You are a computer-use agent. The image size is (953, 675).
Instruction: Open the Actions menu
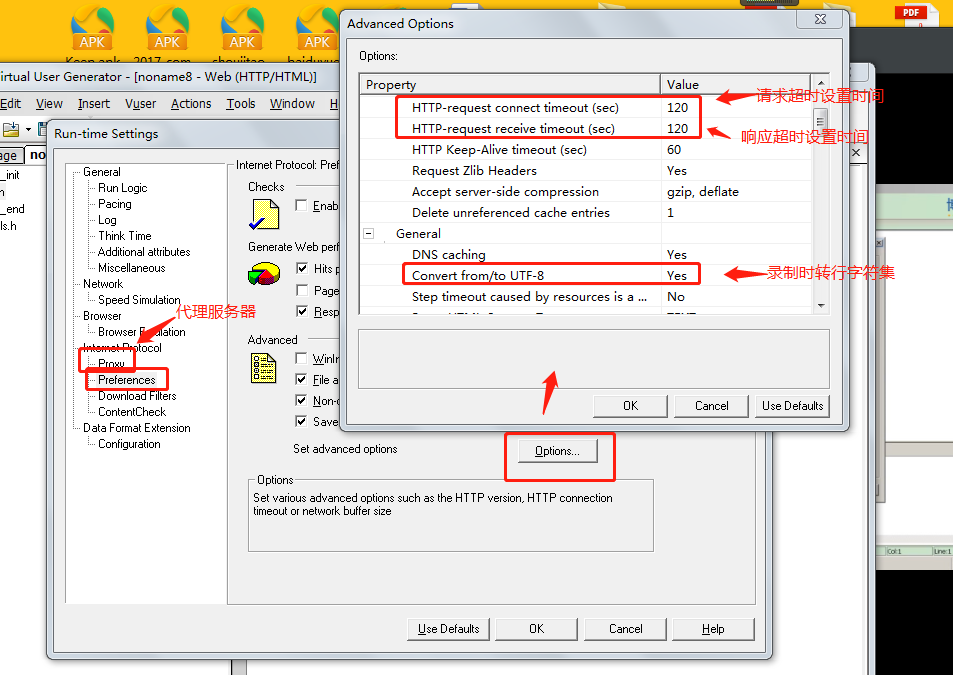(191, 104)
